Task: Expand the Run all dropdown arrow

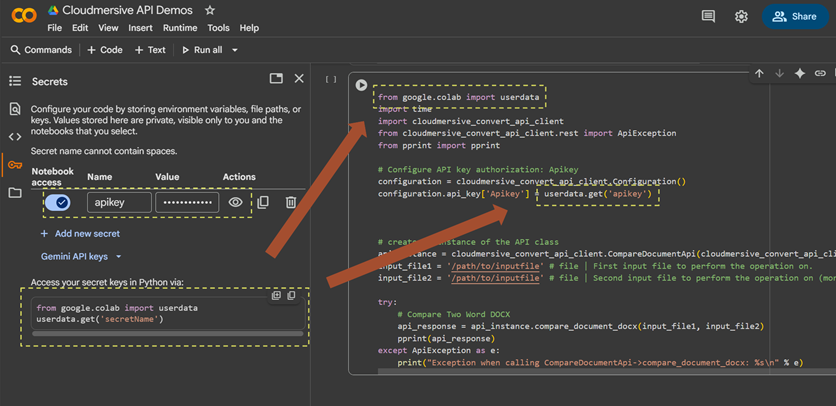Action: (x=235, y=50)
